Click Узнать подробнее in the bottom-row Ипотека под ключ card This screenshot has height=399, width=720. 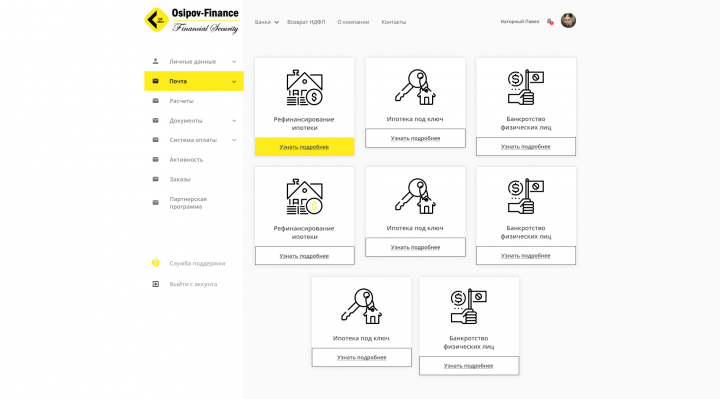click(x=361, y=357)
